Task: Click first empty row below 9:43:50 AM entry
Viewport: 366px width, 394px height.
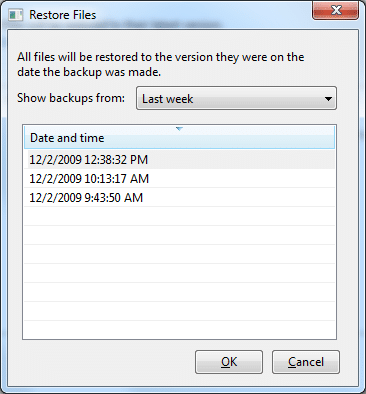Action: [179, 217]
